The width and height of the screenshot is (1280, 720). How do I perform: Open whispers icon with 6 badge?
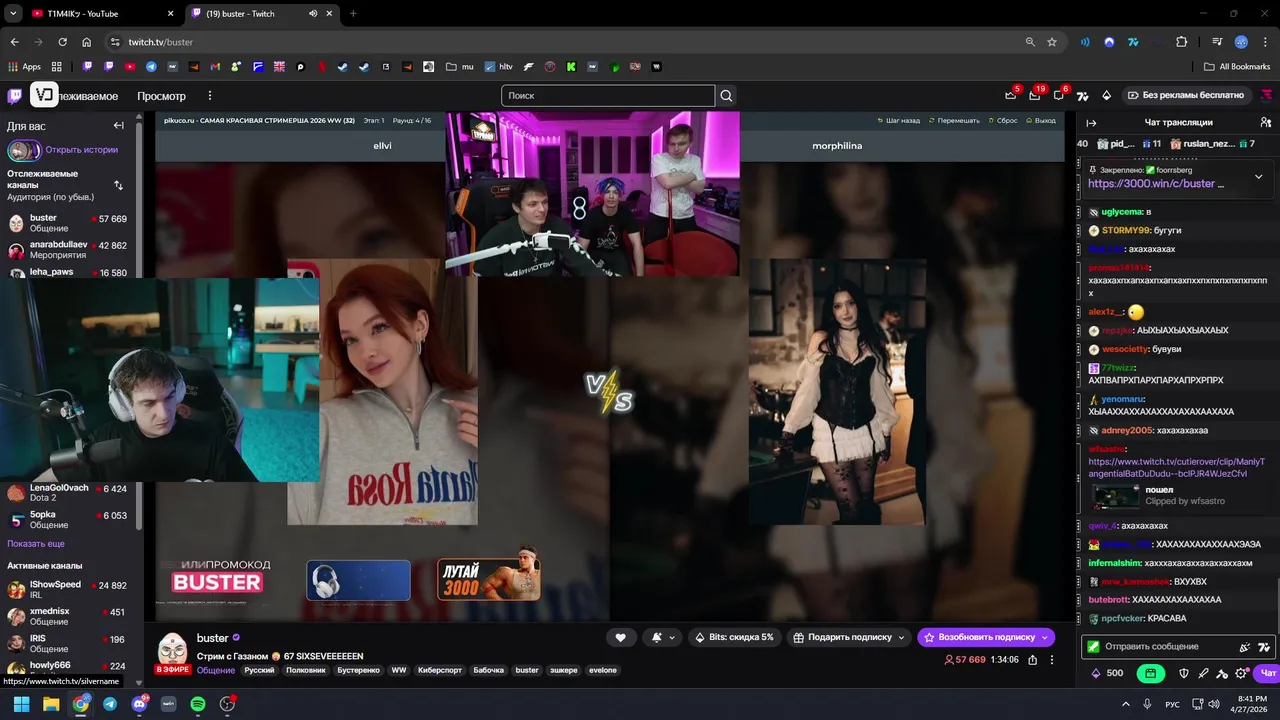(1058, 95)
